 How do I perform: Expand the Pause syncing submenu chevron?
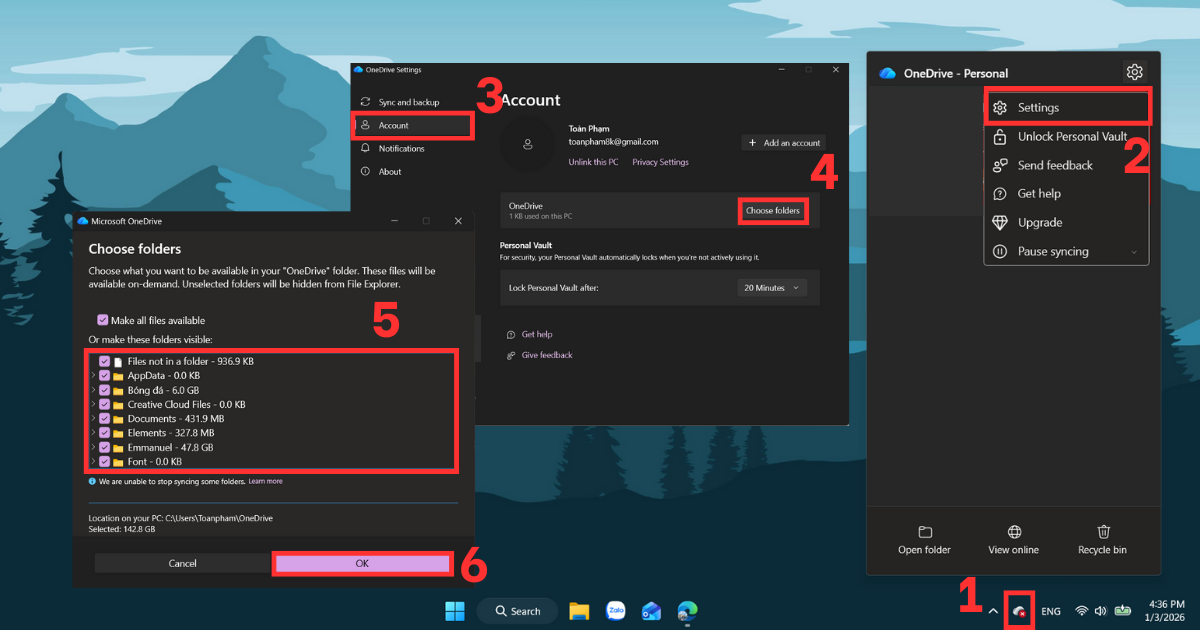1134,251
